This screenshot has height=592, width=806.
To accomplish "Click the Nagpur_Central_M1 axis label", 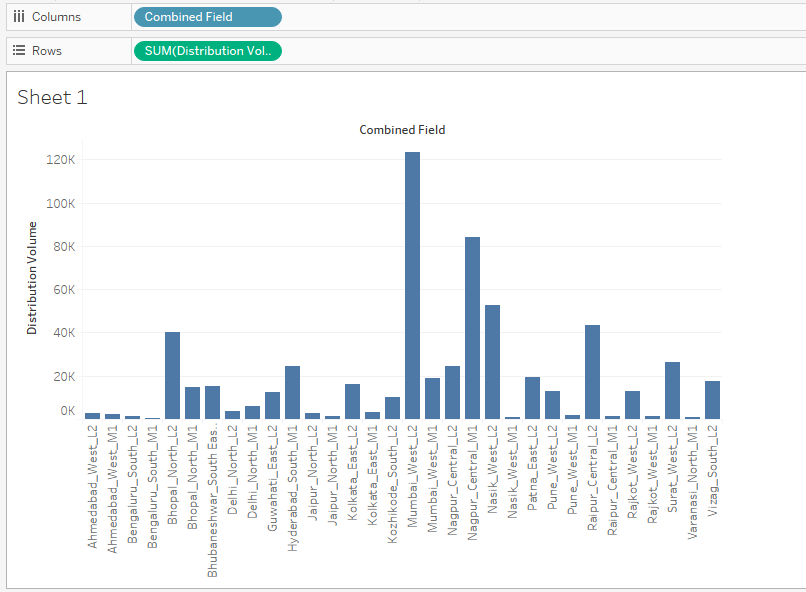I will (x=472, y=482).
